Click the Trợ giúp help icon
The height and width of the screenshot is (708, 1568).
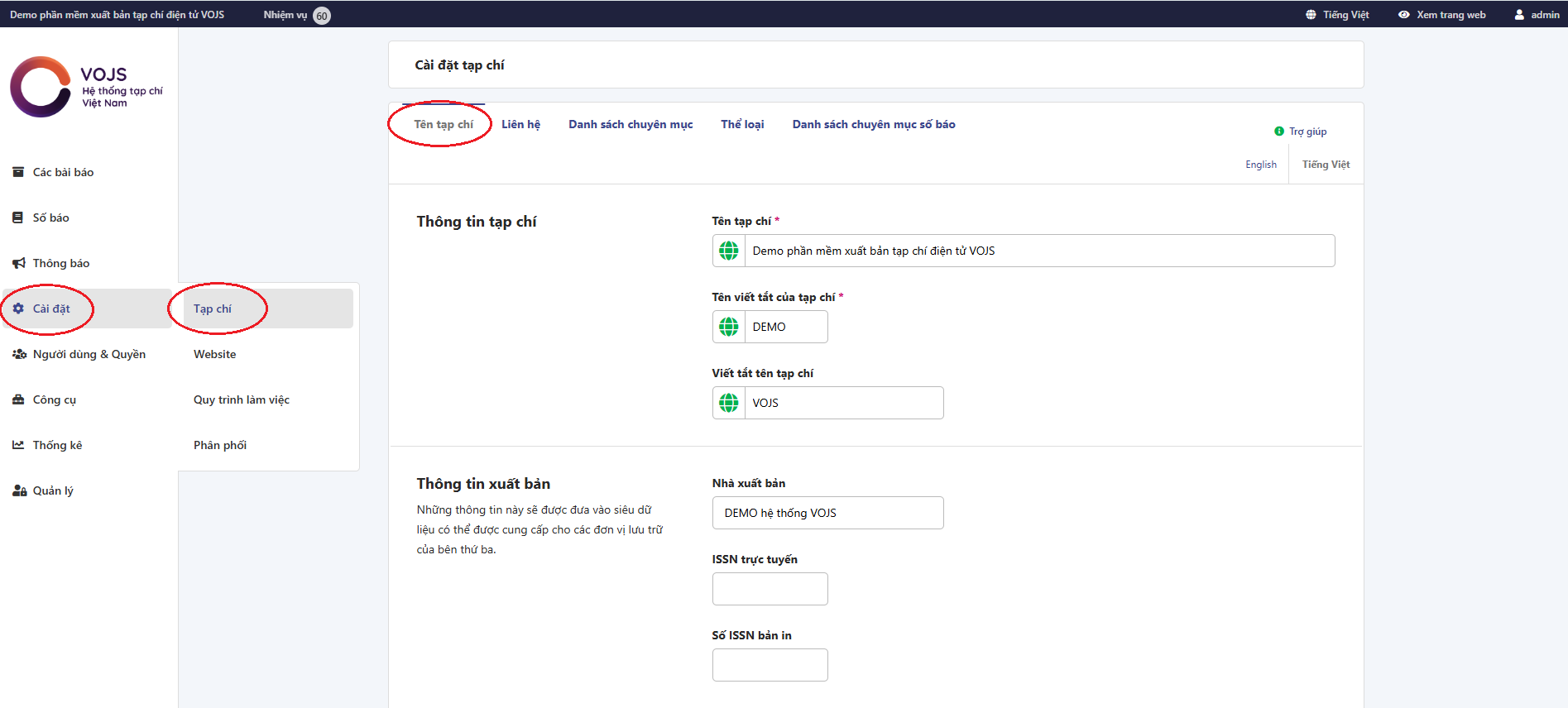click(1279, 132)
